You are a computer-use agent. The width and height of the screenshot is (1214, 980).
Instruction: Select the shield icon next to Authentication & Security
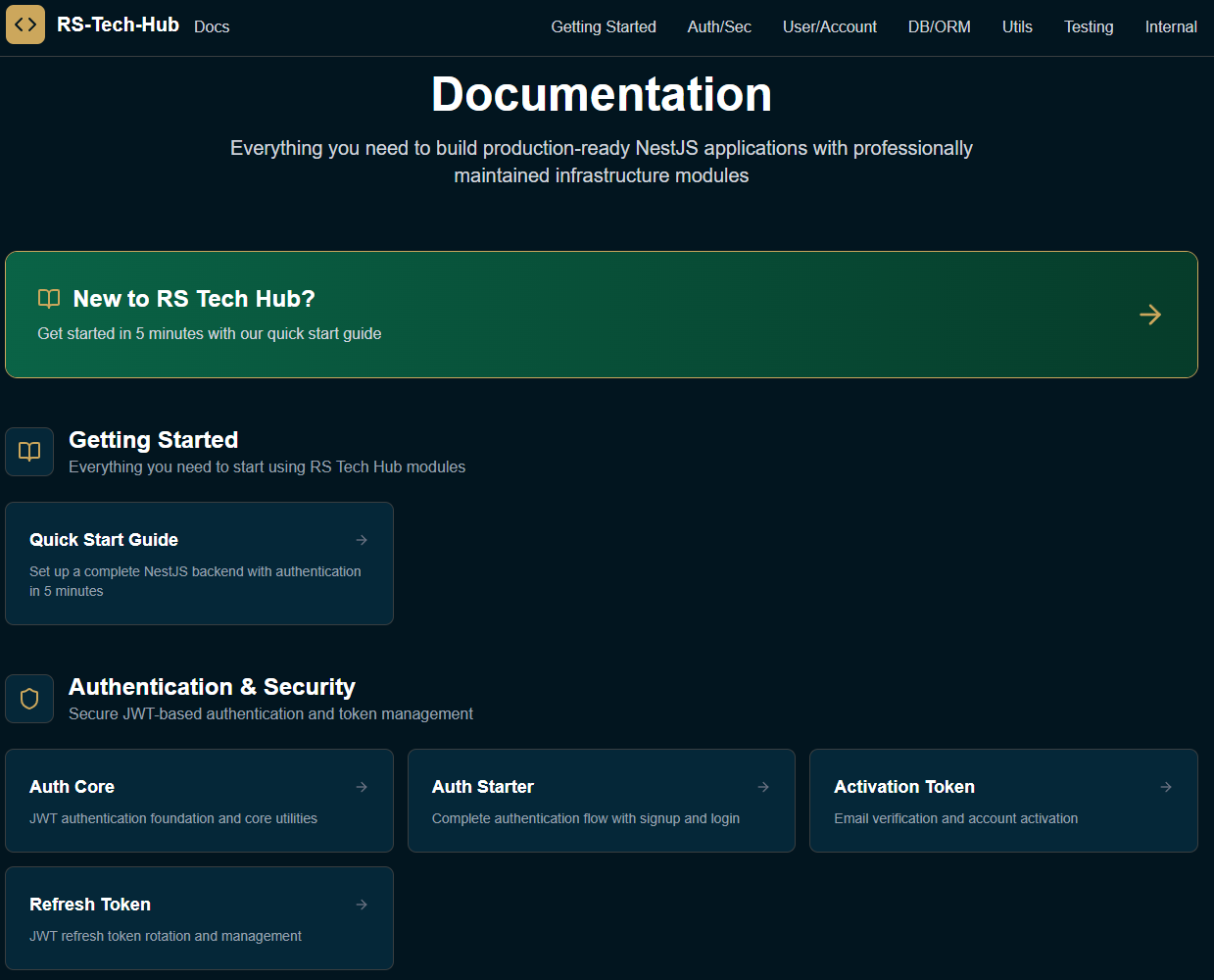tap(28, 699)
